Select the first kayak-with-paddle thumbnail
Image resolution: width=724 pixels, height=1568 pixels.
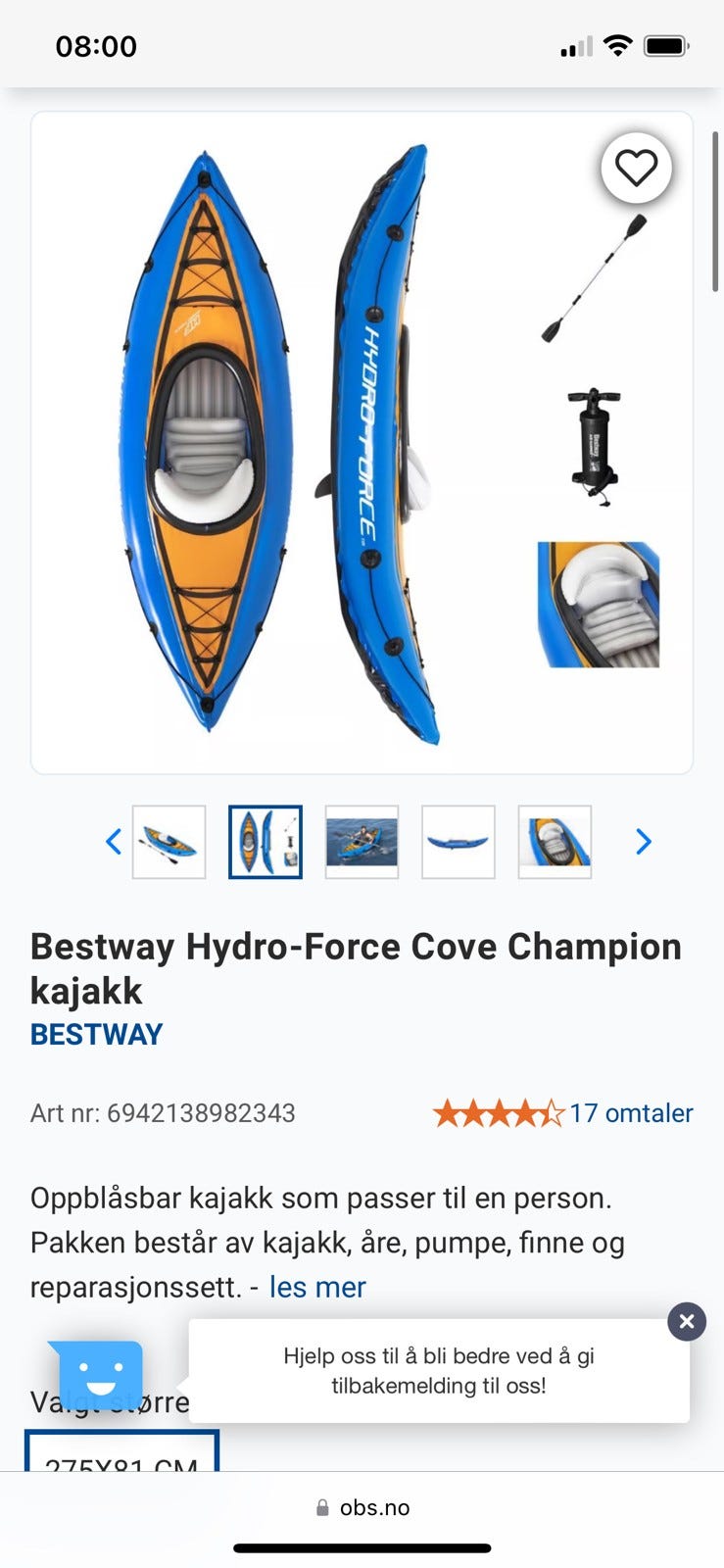pyautogui.click(x=169, y=842)
